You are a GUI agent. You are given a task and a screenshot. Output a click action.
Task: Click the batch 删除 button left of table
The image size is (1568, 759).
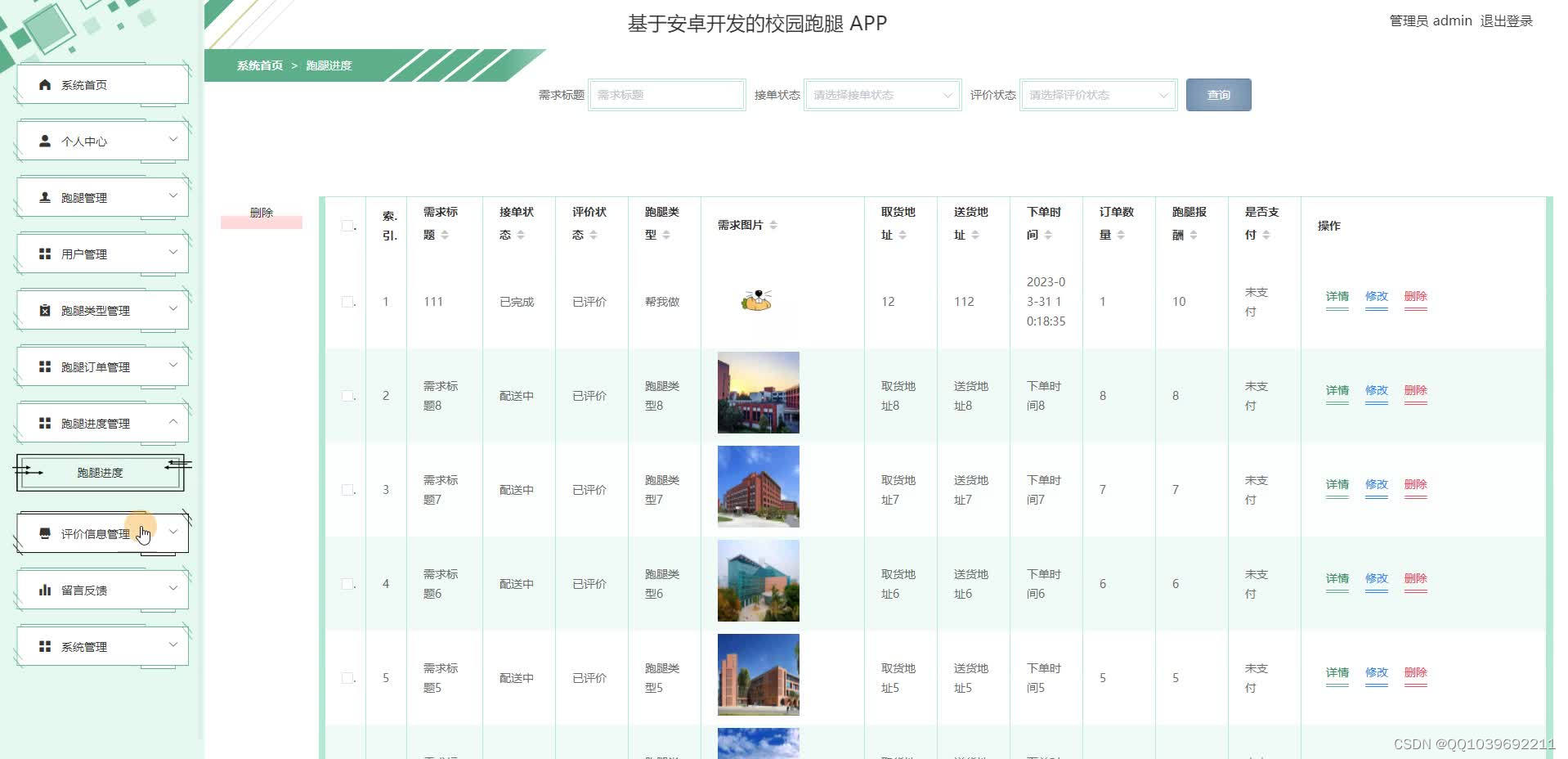pos(262,213)
